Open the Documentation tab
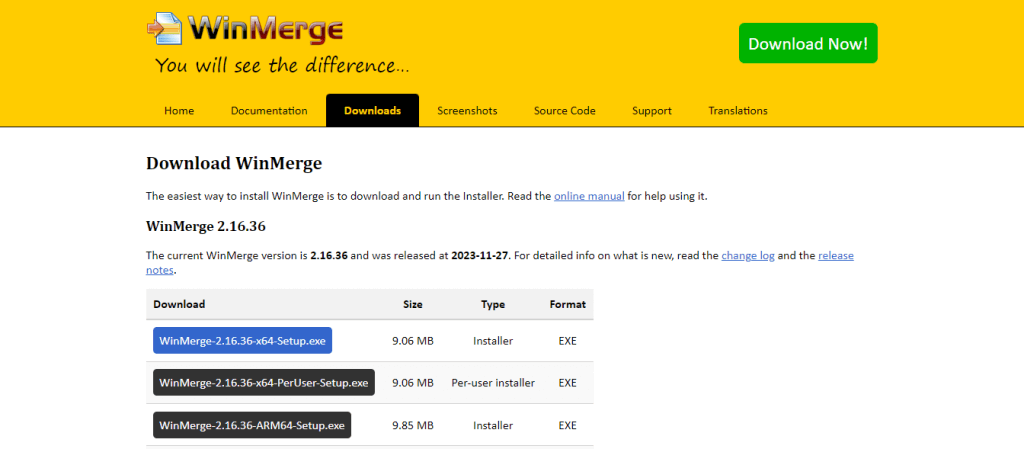This screenshot has height=449, width=1024. tap(269, 111)
